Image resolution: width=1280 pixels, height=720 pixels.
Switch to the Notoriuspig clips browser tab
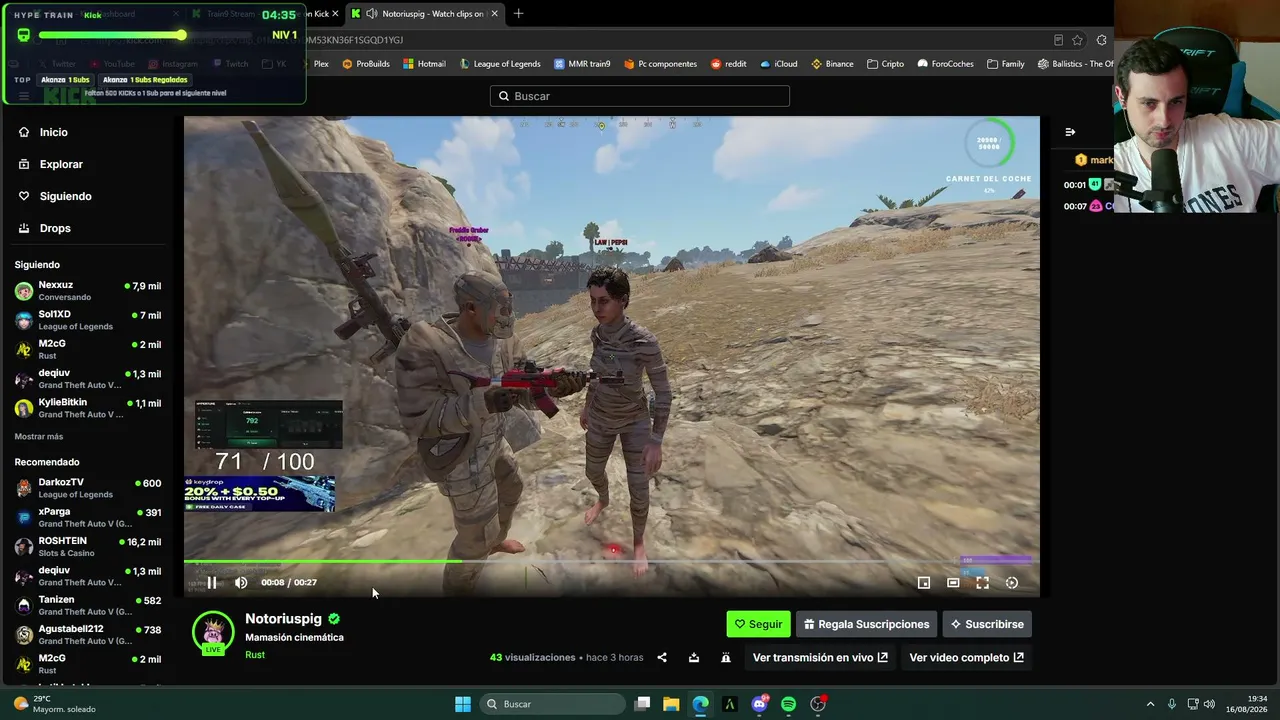[424, 14]
